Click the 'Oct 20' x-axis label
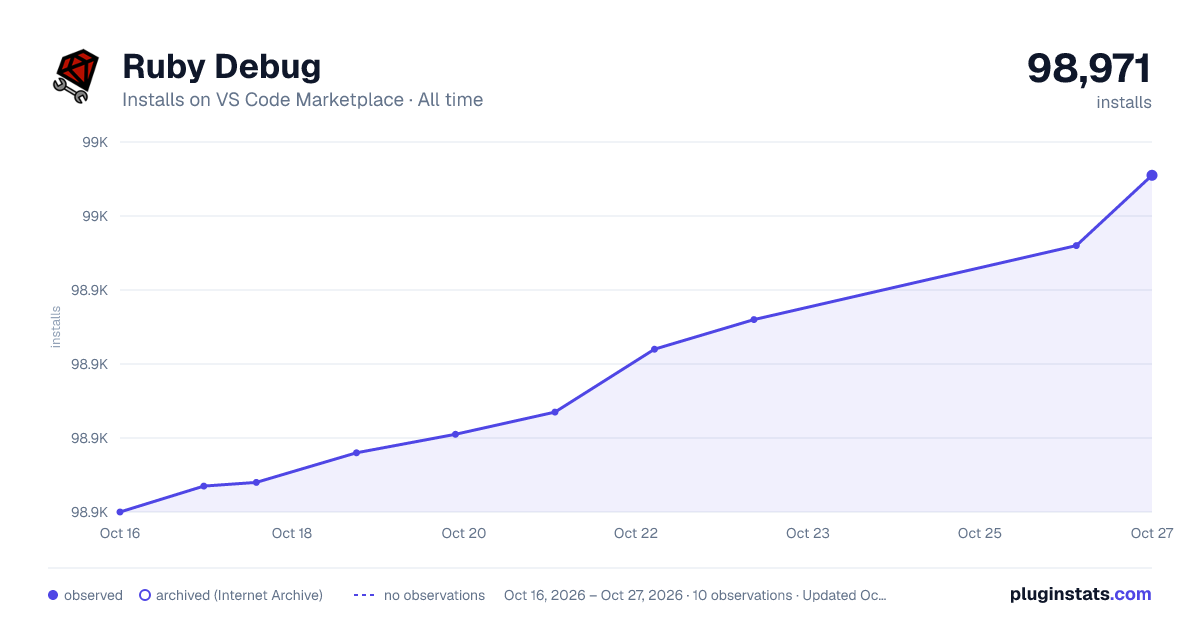 point(464,533)
